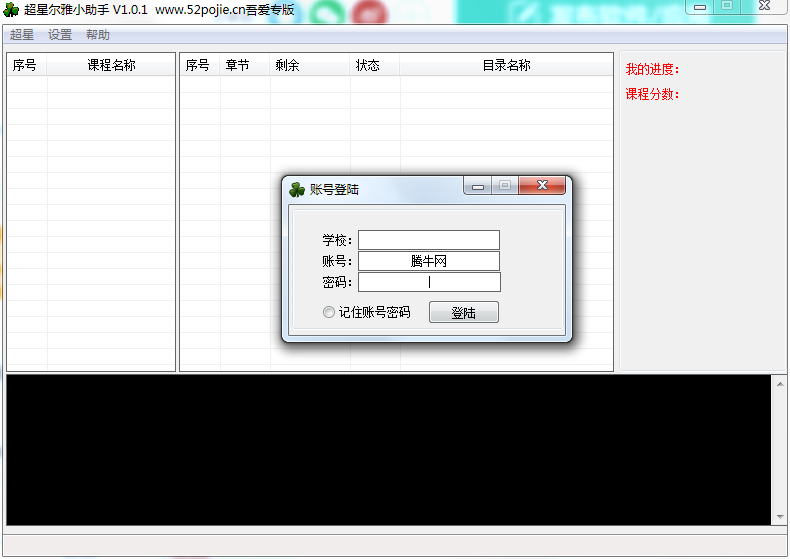
Task: Toggle the 记住账号密码 radio option
Action: coord(328,312)
